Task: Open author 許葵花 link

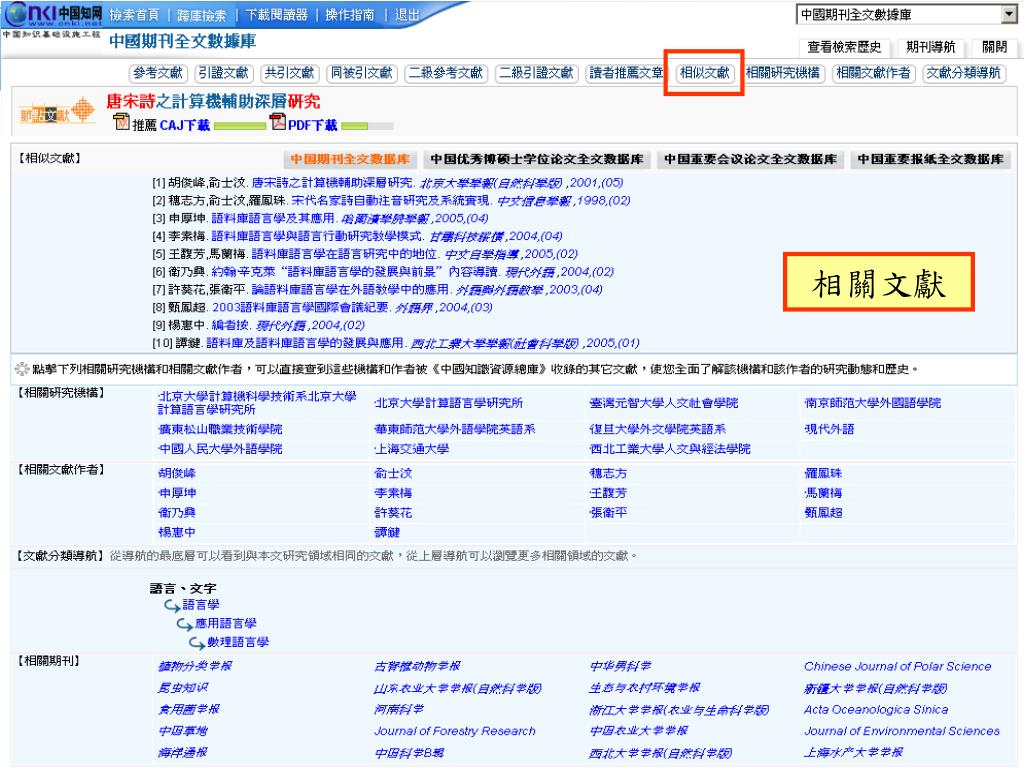Action: (x=392, y=513)
